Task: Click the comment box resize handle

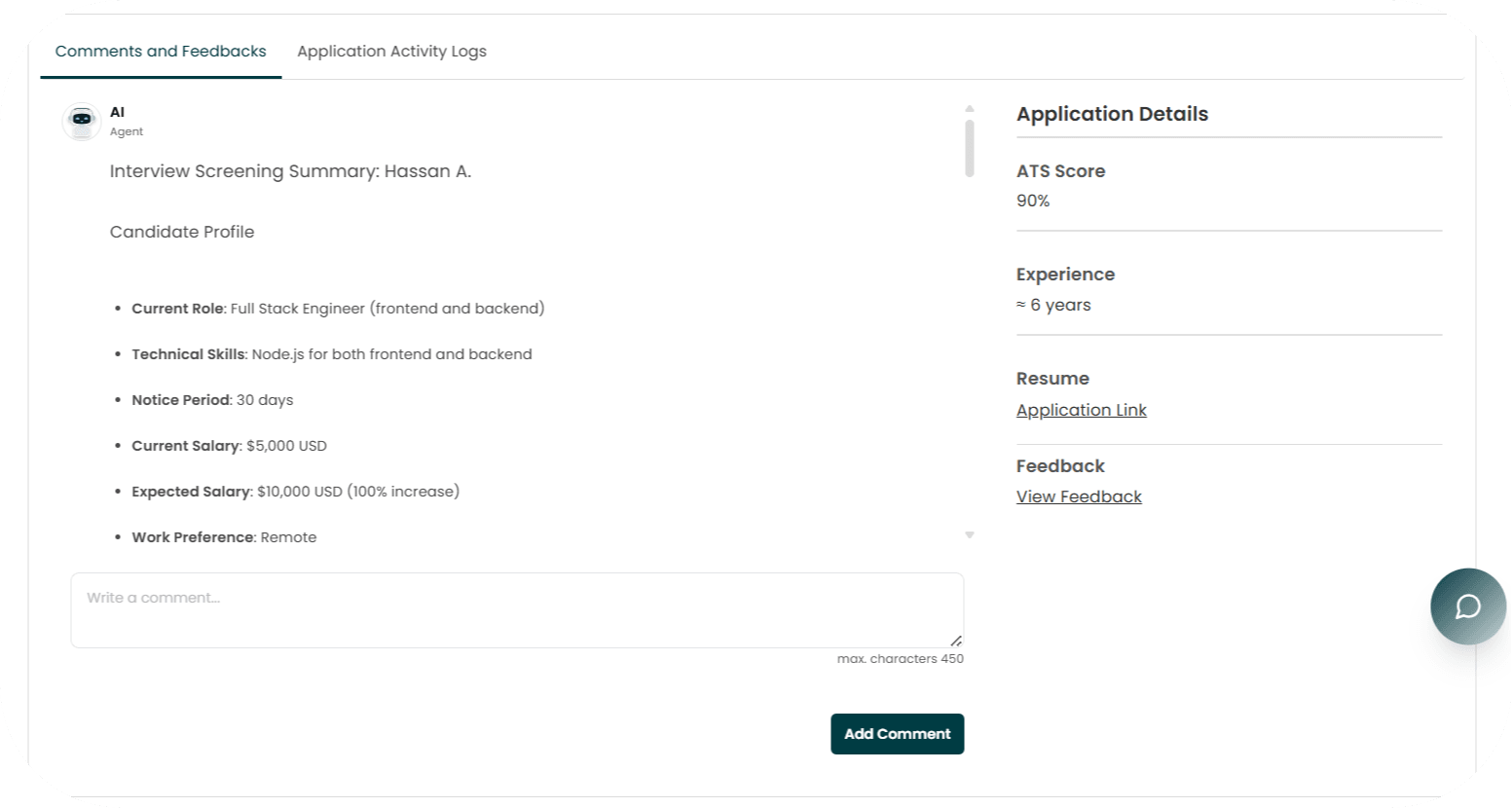Action: pos(956,641)
